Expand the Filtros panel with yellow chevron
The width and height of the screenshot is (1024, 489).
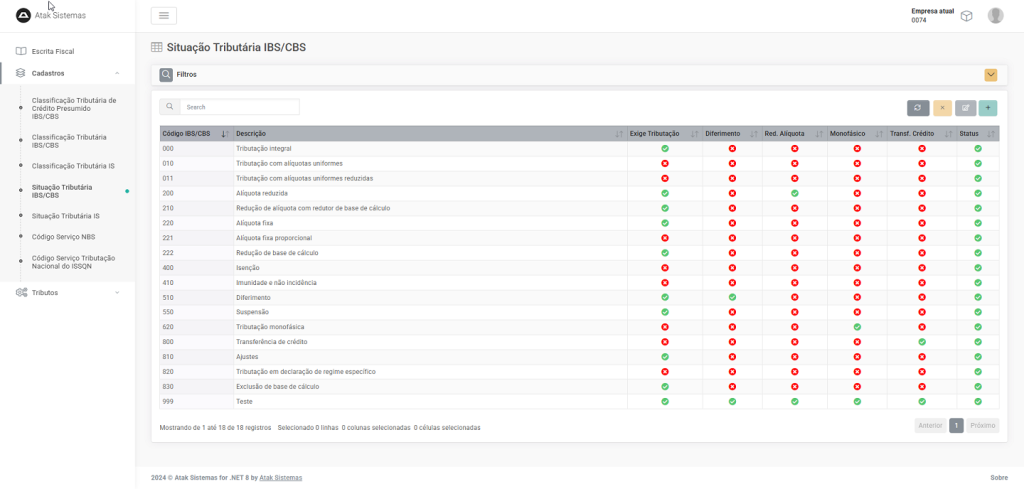pos(990,74)
